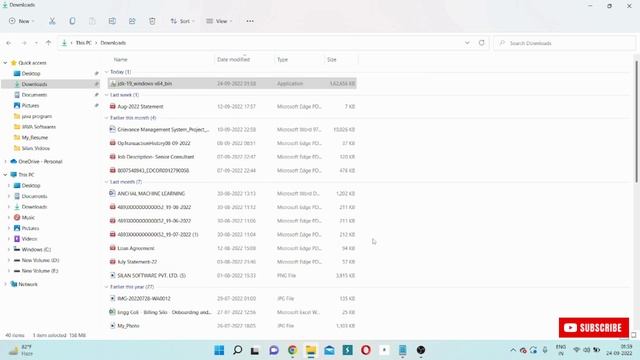Open Opera browser from the taskbar
Image resolution: width=640 pixels, height=360 pixels.
coord(366,350)
